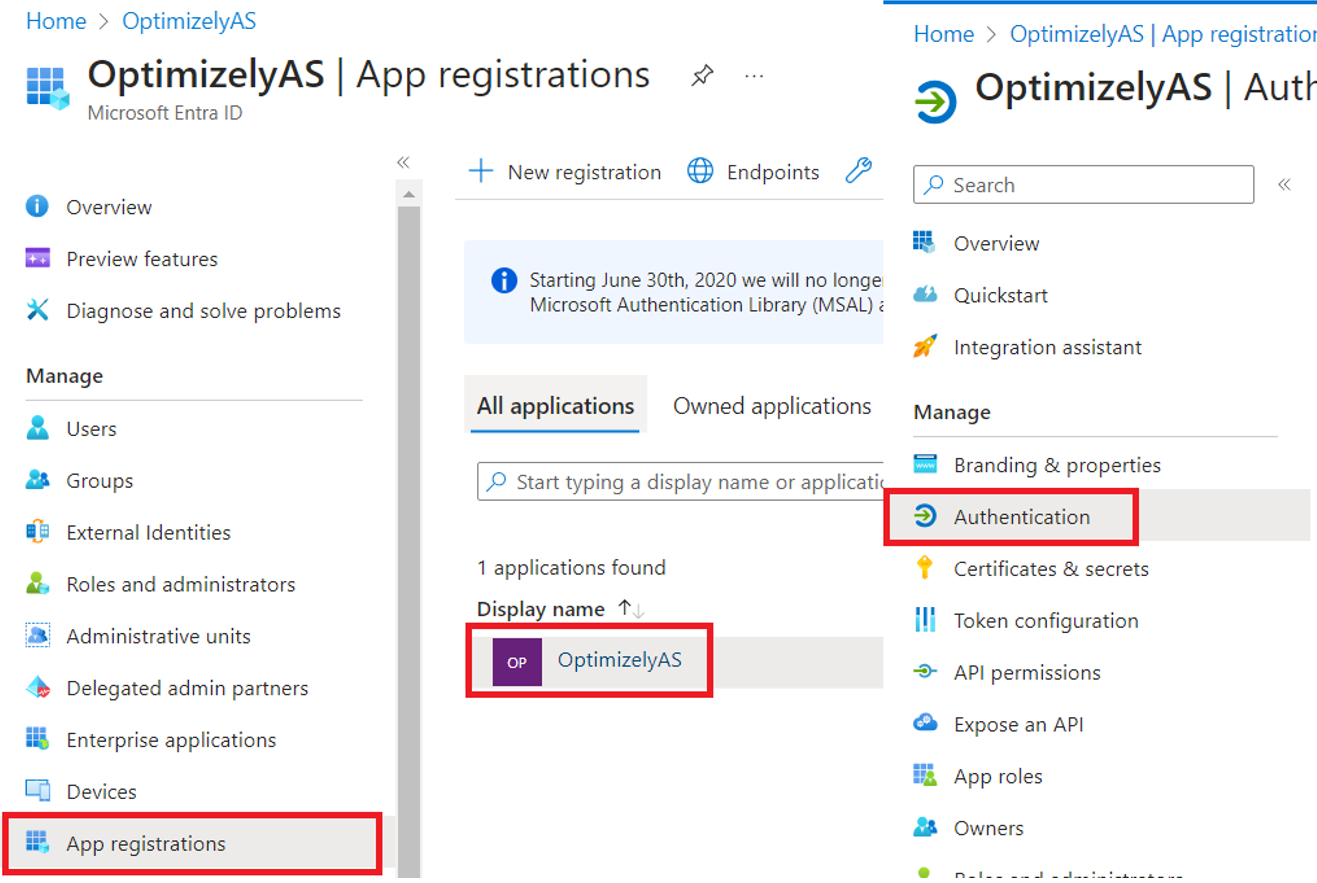The width and height of the screenshot is (1317, 883).
Task: Open the OptimizelyAS application link
Action: click(x=620, y=660)
